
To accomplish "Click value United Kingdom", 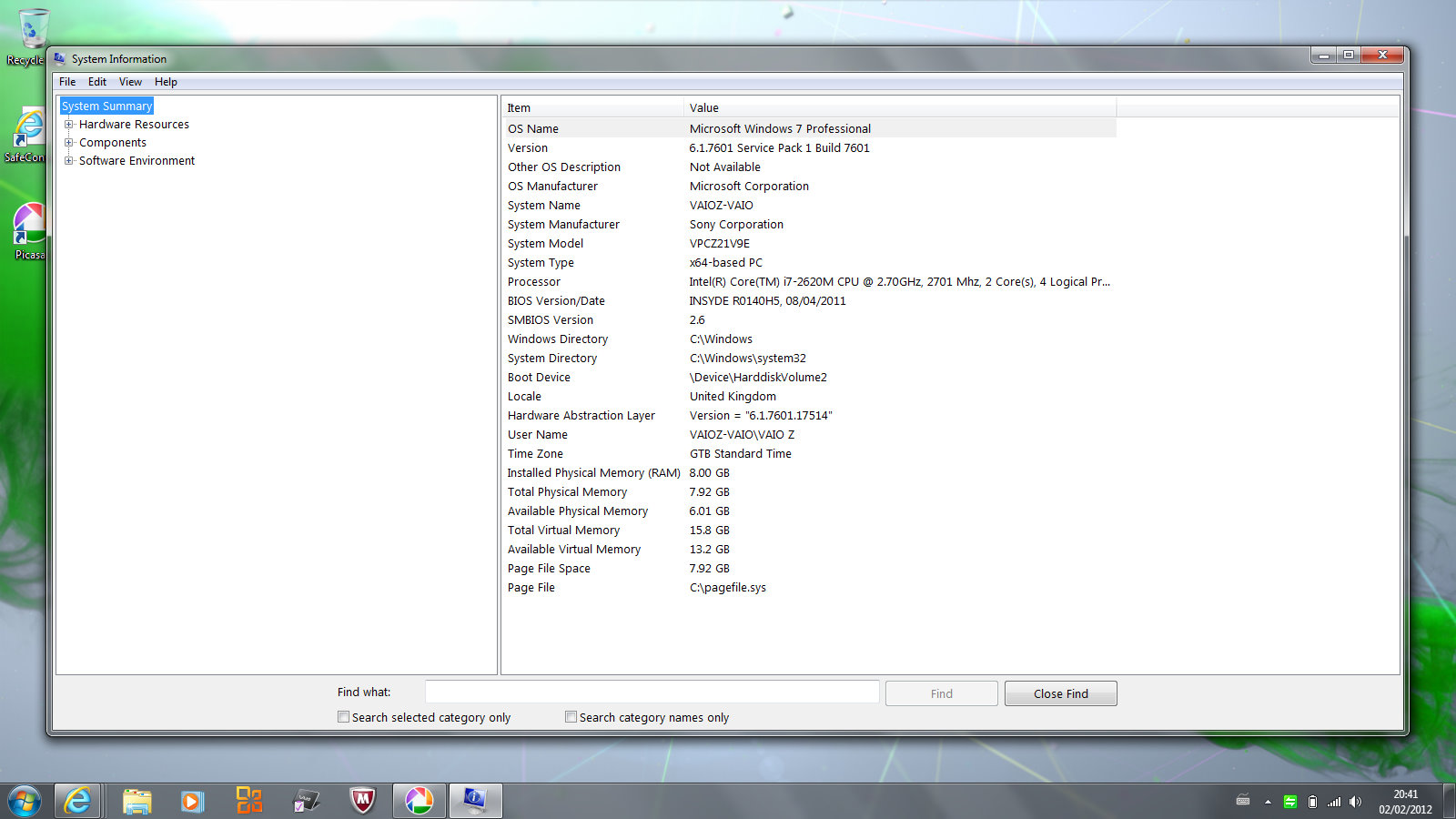I will (733, 396).
